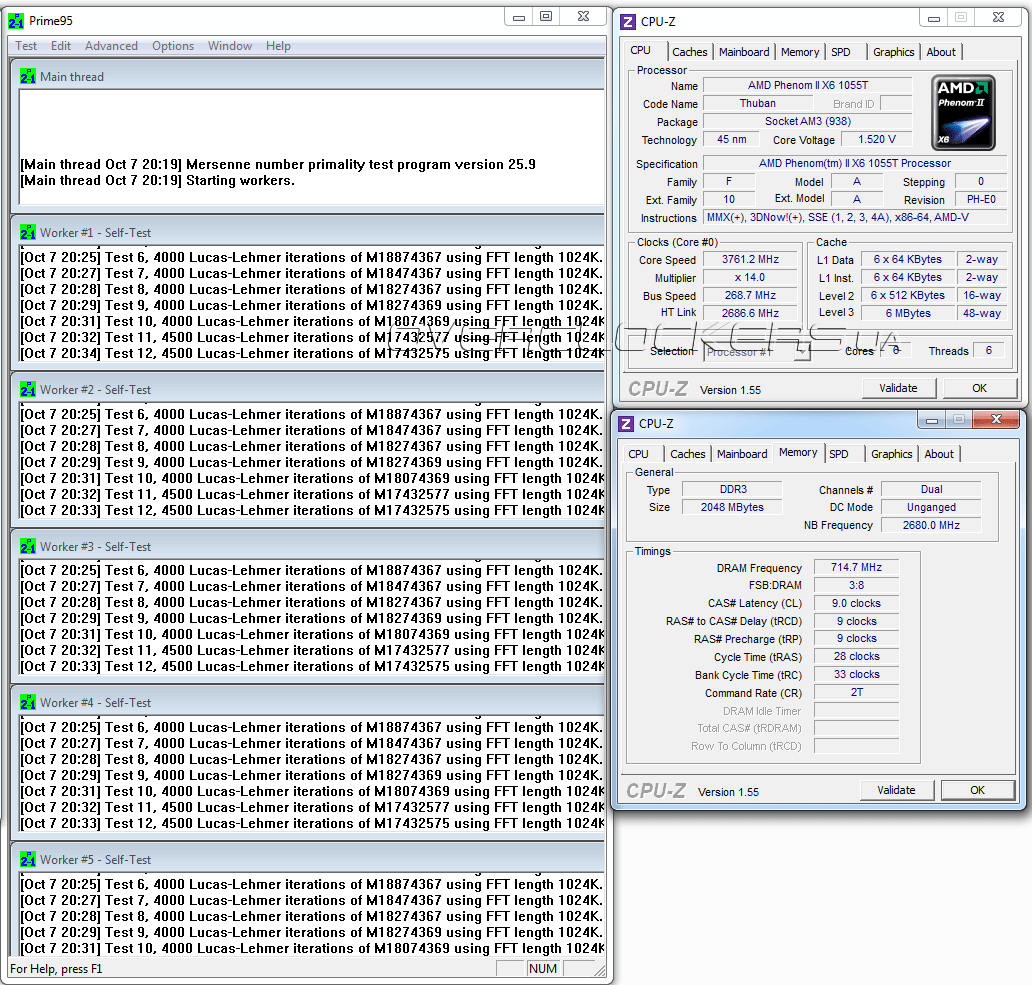Viewport: 1032px width, 985px height.
Task: Click the AMD Phenom II X6 1055T name field
Action: coord(808,86)
